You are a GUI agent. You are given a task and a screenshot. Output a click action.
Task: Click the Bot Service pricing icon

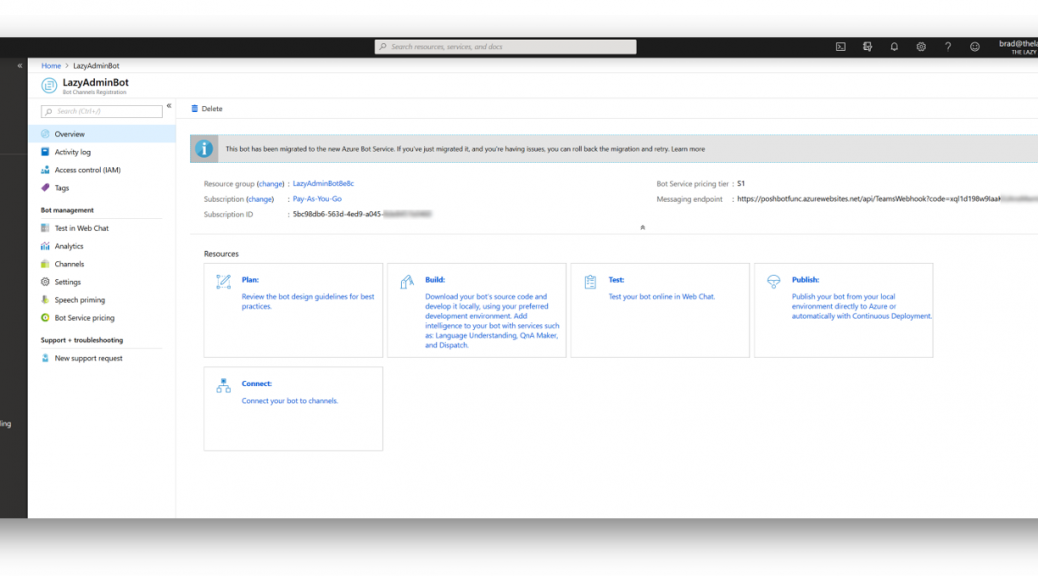[x=45, y=317]
